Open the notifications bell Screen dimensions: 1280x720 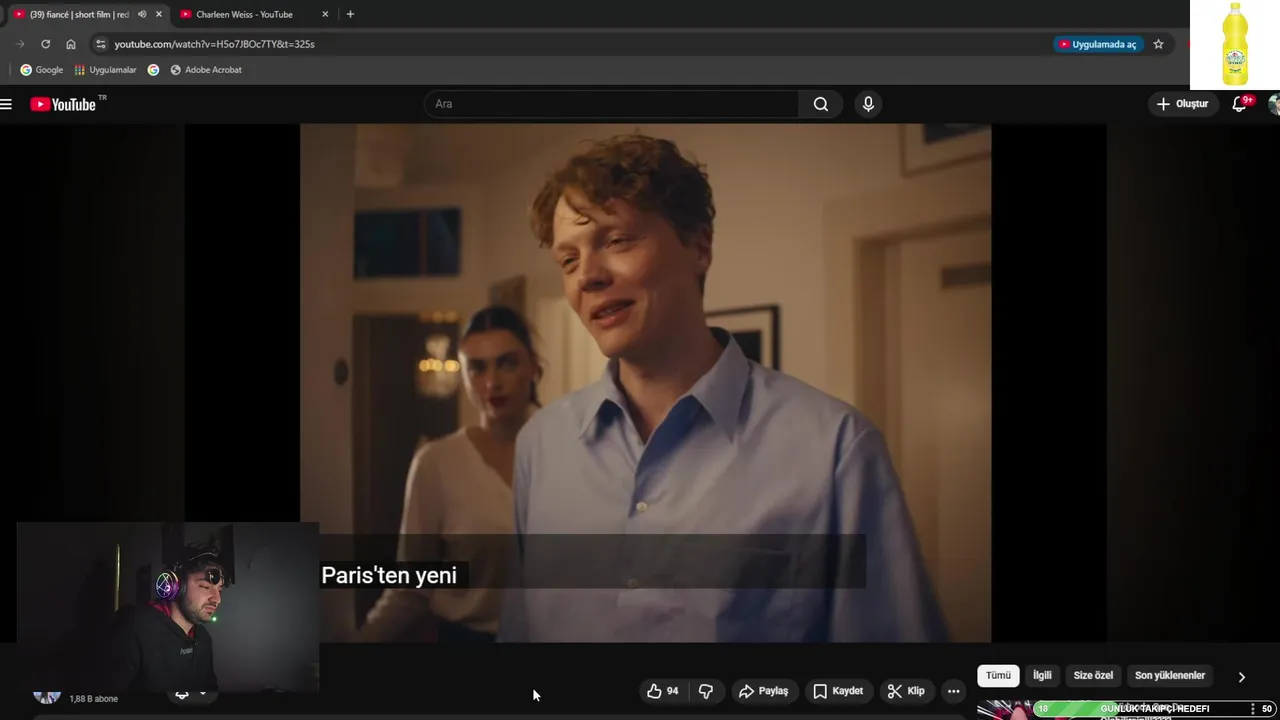pyautogui.click(x=1240, y=104)
